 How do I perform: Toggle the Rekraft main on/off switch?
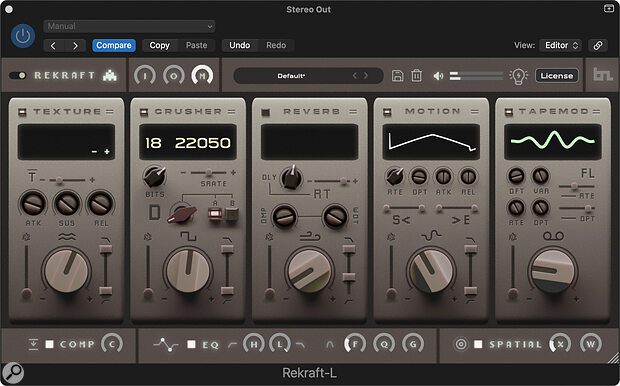point(18,75)
